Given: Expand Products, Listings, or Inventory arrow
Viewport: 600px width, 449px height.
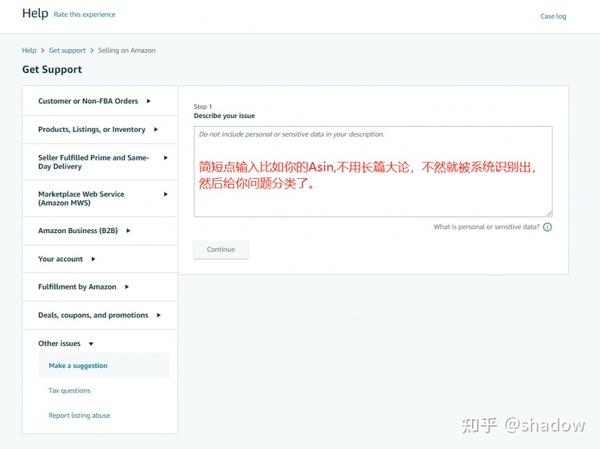Looking at the screenshot, I should (x=156, y=129).
